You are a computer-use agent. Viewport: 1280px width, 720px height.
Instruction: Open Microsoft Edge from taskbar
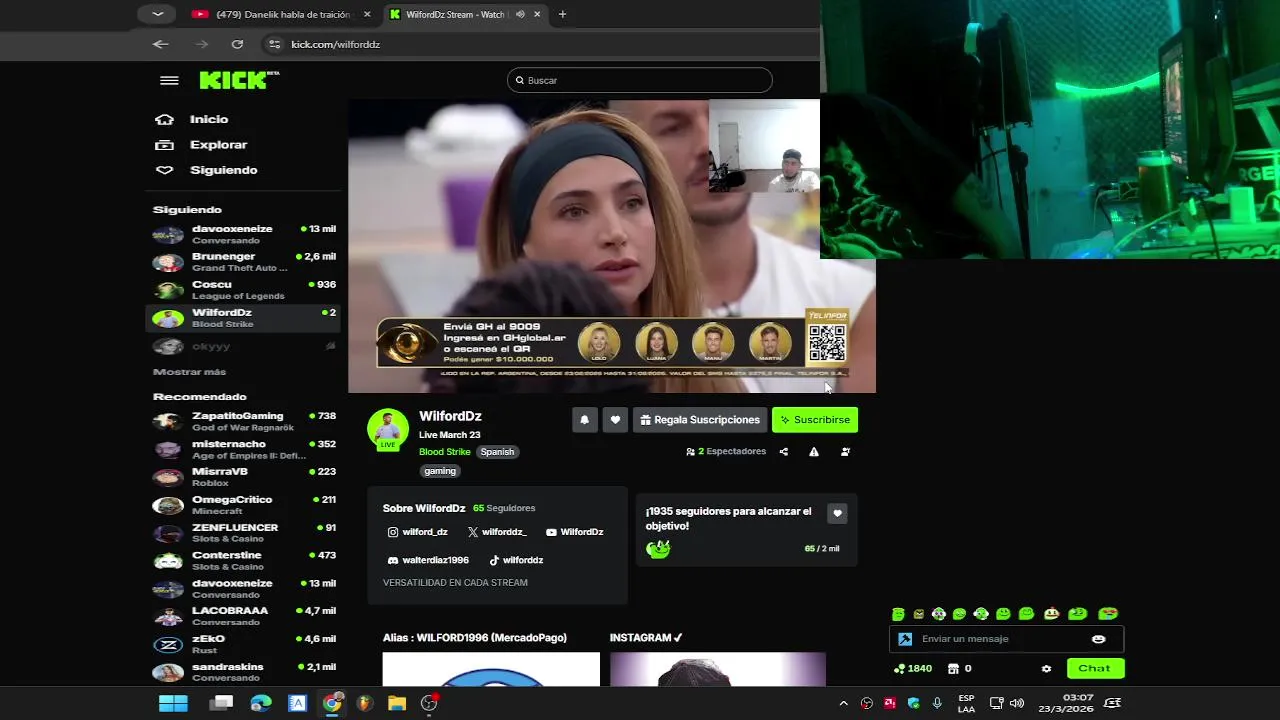(x=261, y=703)
